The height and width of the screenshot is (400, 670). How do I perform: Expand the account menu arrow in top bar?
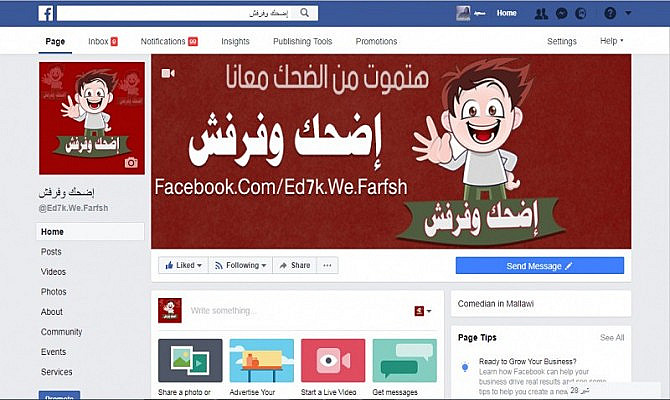628,13
